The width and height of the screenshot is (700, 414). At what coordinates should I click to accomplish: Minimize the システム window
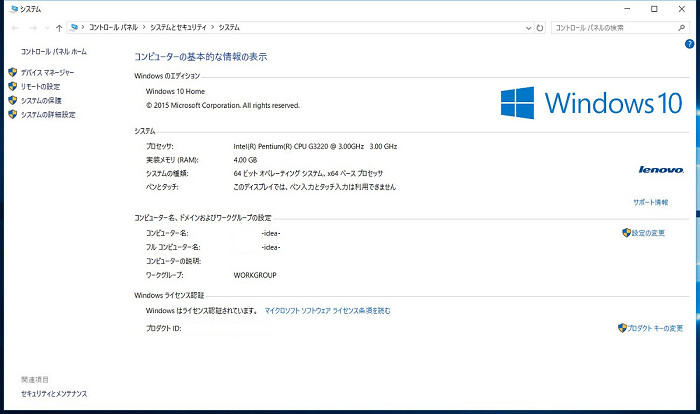[x=627, y=9]
